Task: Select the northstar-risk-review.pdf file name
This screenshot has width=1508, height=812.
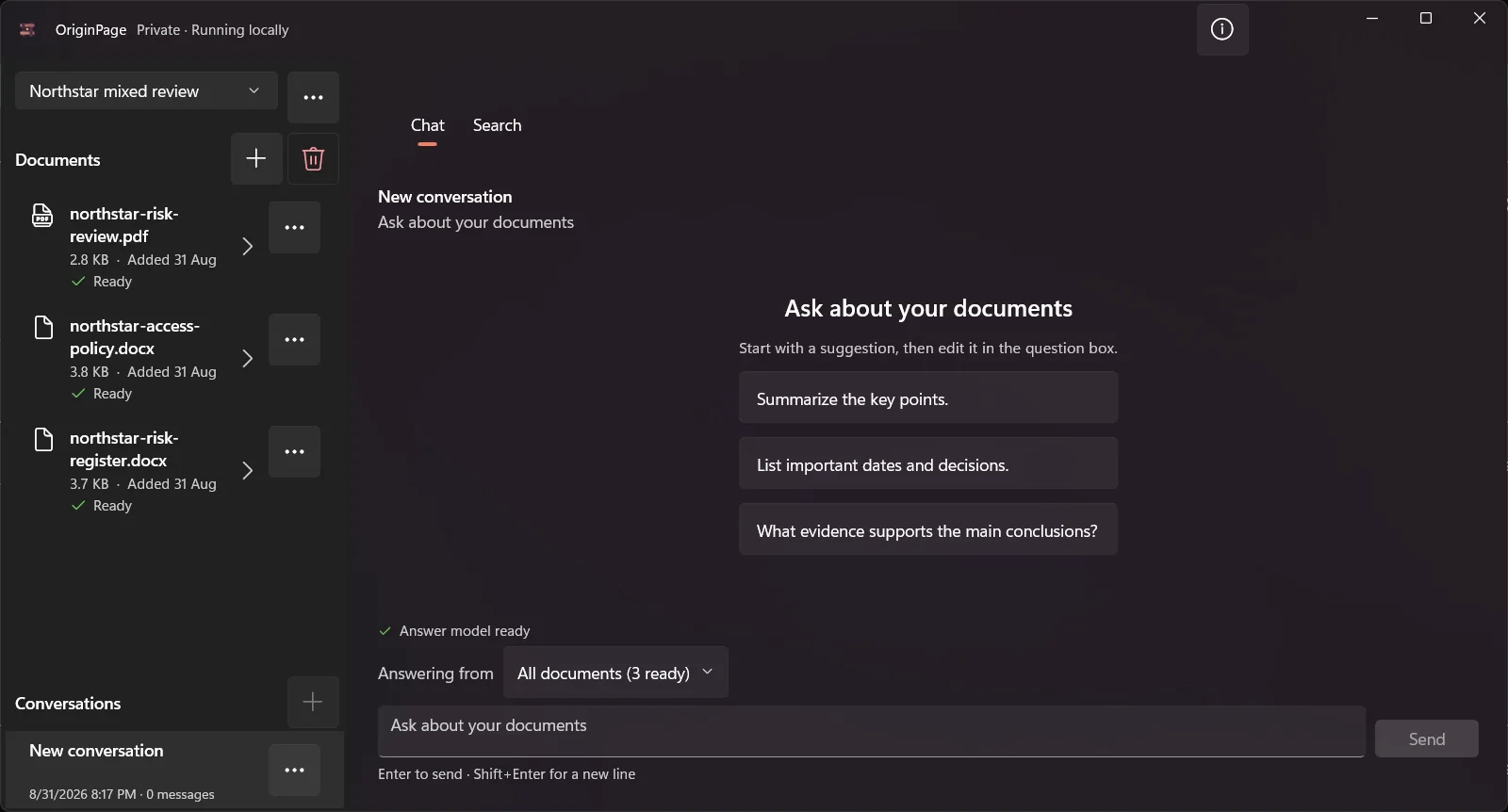Action: [x=123, y=225]
